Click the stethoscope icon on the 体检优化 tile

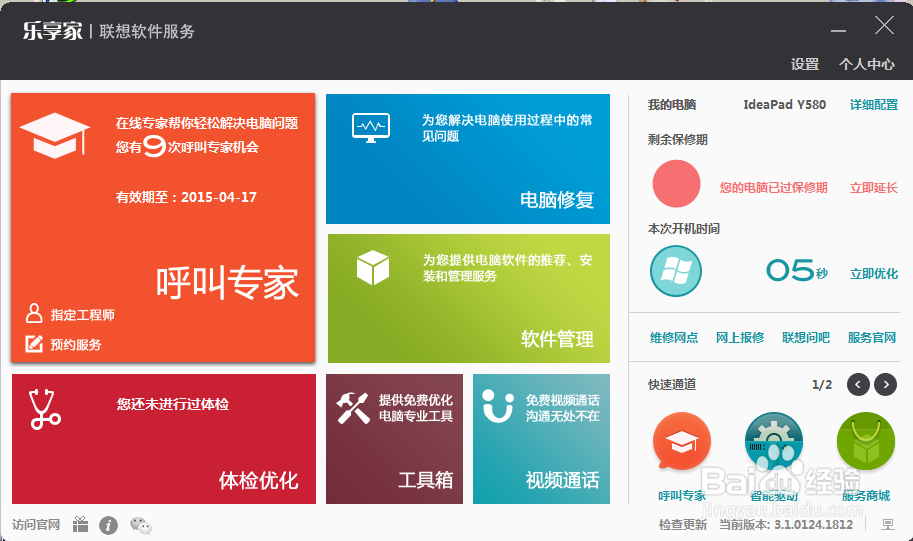[x=44, y=409]
